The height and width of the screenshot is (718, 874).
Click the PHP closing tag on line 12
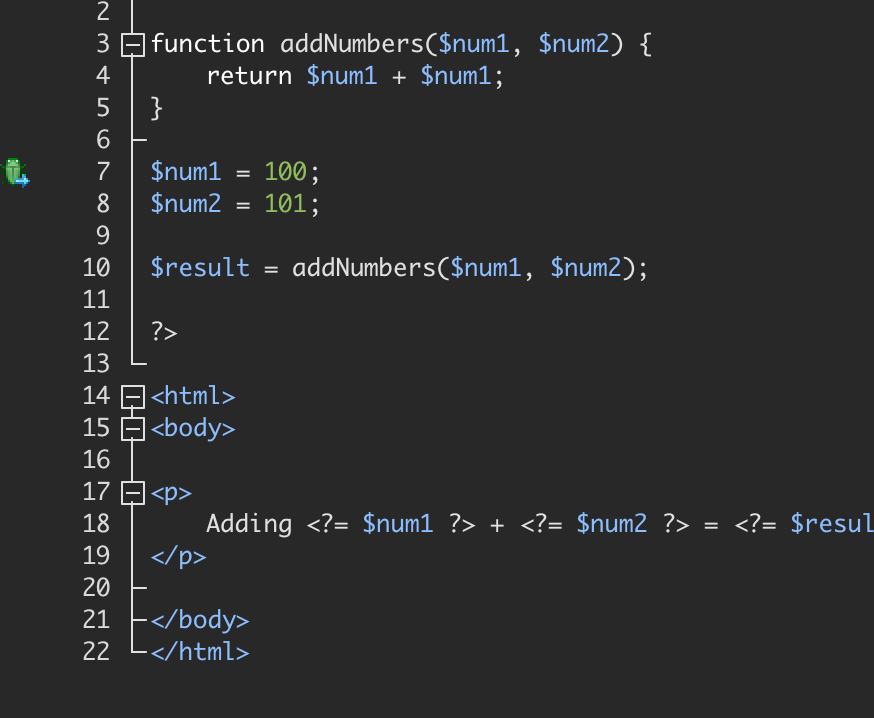[x=164, y=332]
